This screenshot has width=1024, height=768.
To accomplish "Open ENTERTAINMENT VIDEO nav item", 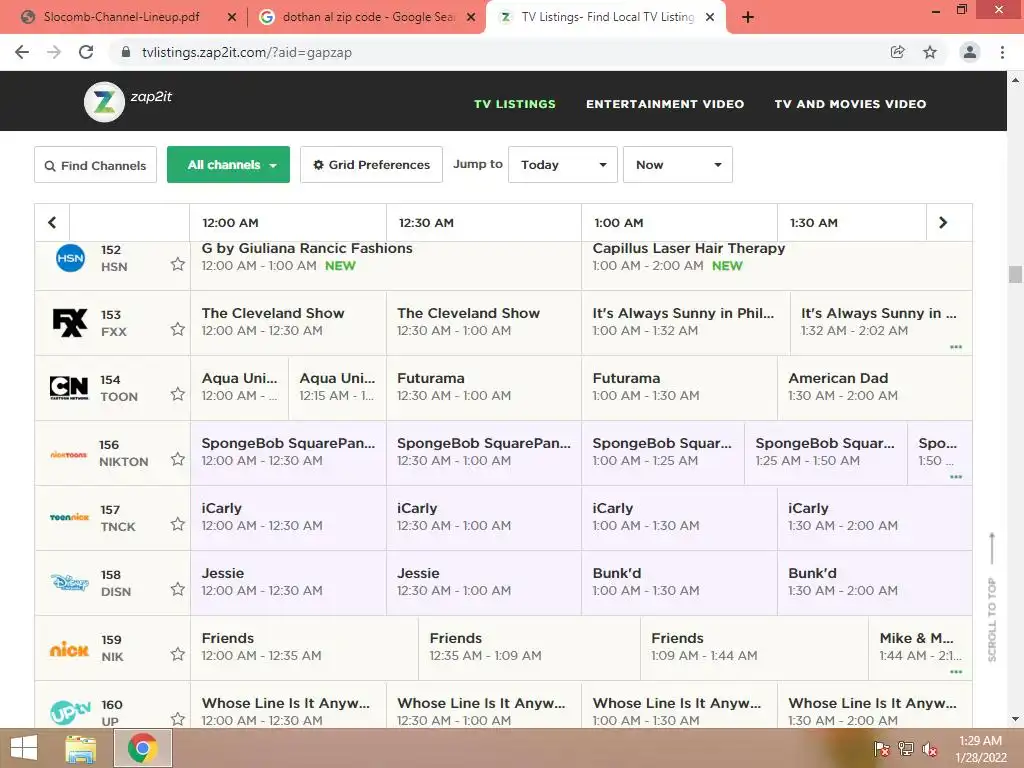I will click(665, 104).
